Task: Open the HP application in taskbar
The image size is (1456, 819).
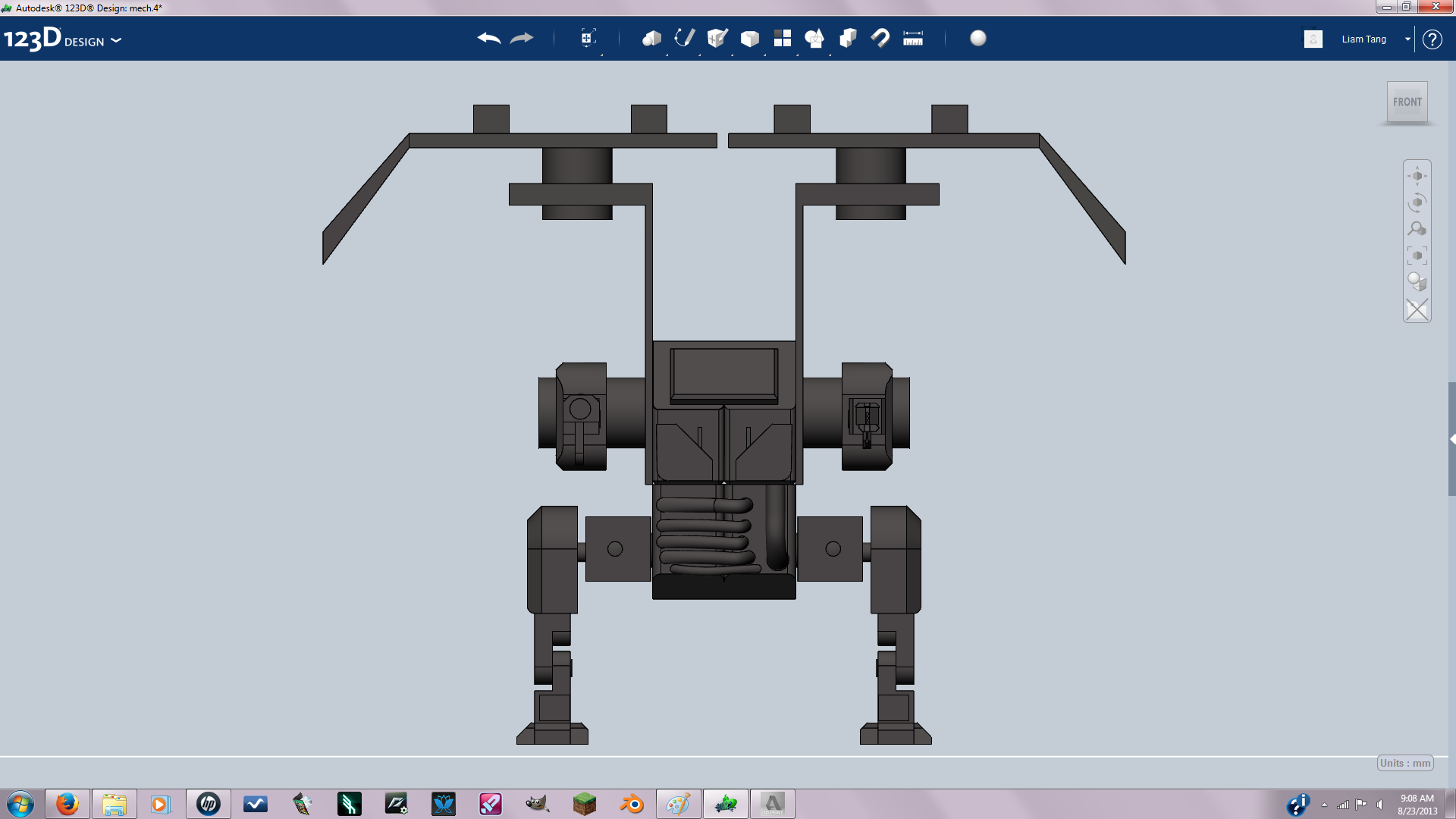Action: (208, 804)
